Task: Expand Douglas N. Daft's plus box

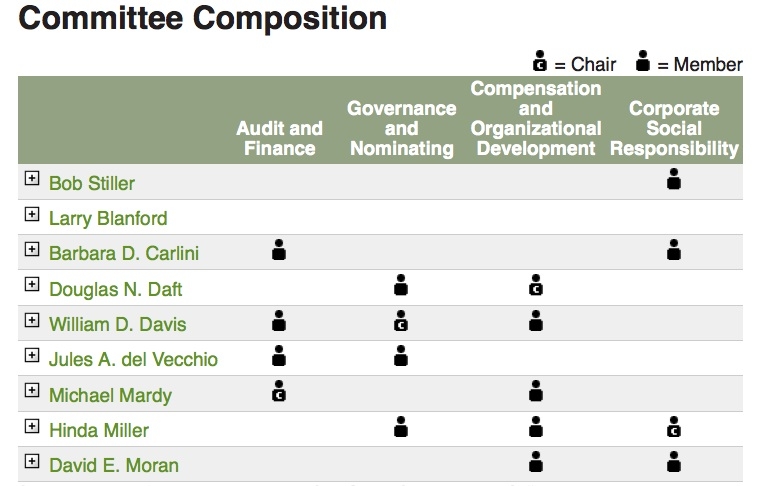Action: 32,284
